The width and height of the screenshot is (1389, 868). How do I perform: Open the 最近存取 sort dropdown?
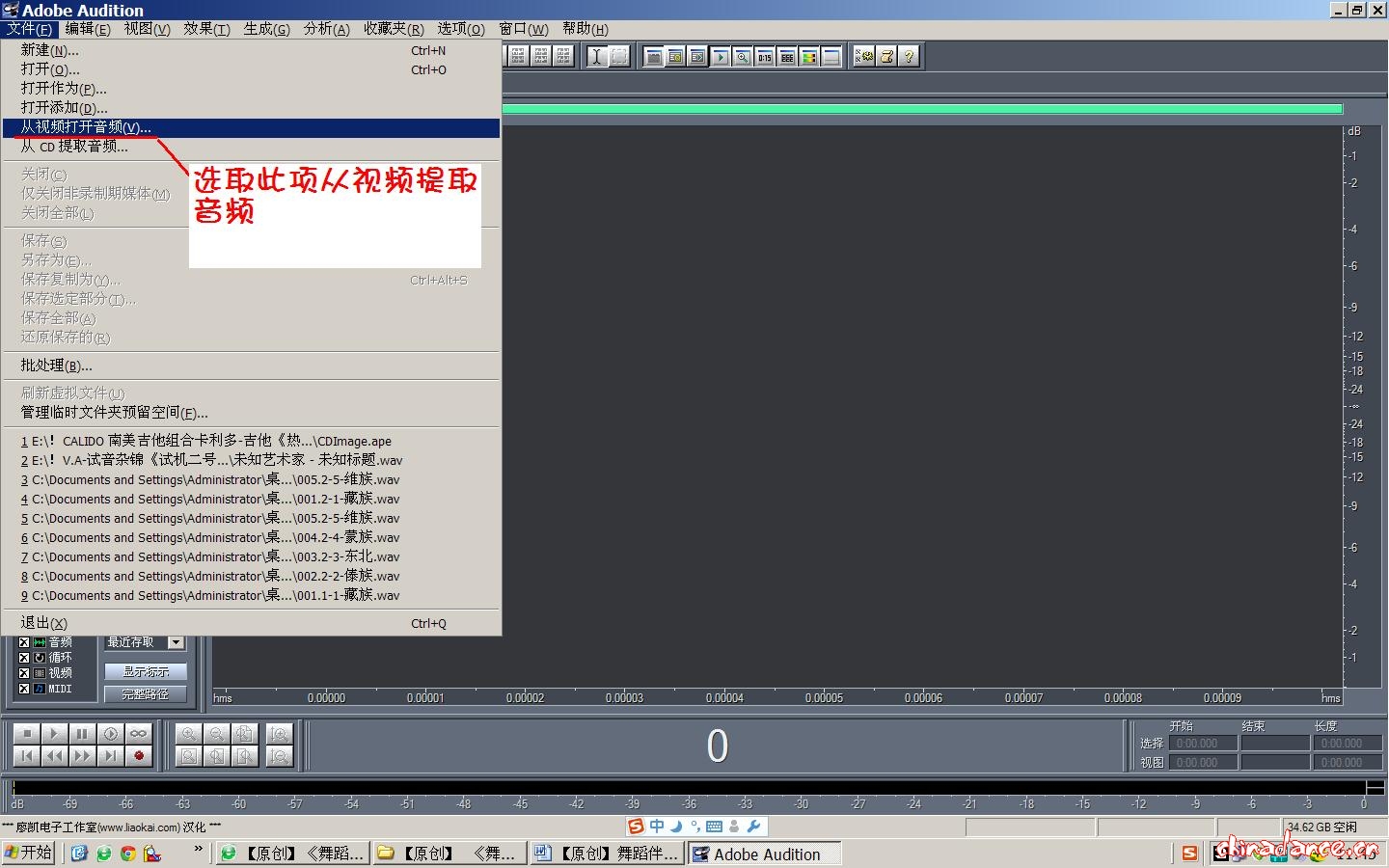(x=176, y=642)
